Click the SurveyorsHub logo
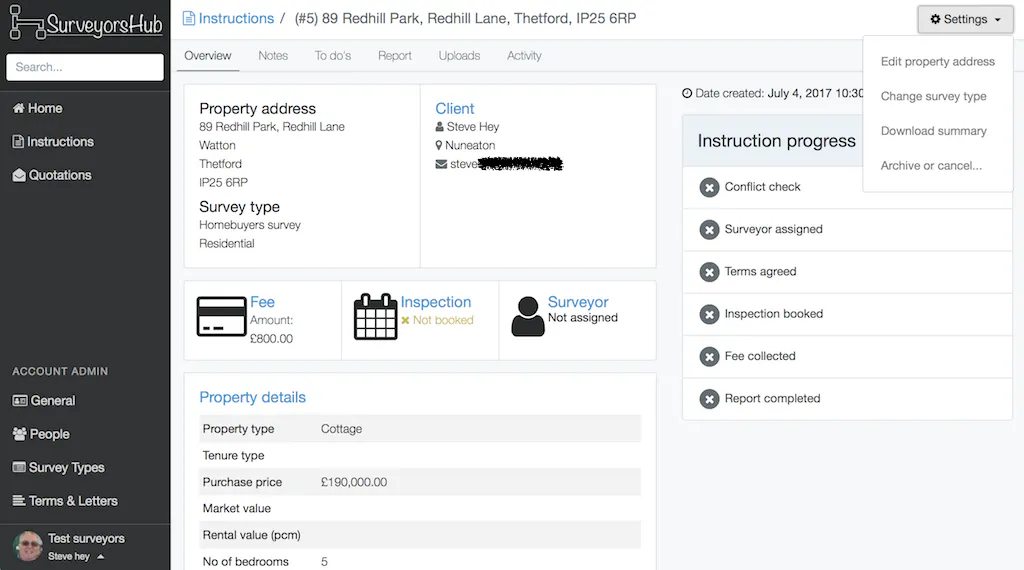 pos(86,23)
